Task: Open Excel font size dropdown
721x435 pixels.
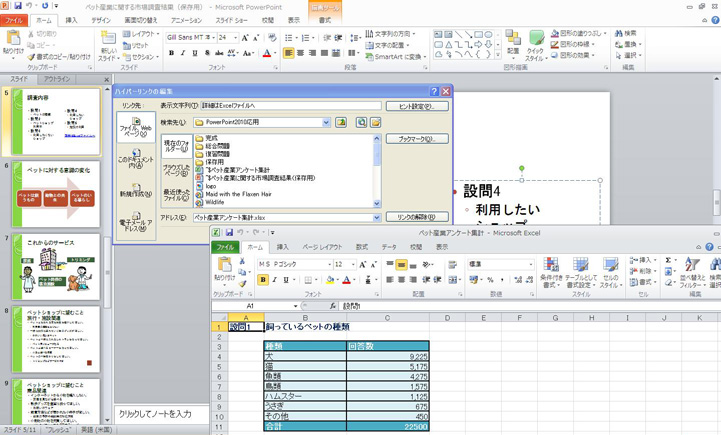Action: tap(353, 264)
